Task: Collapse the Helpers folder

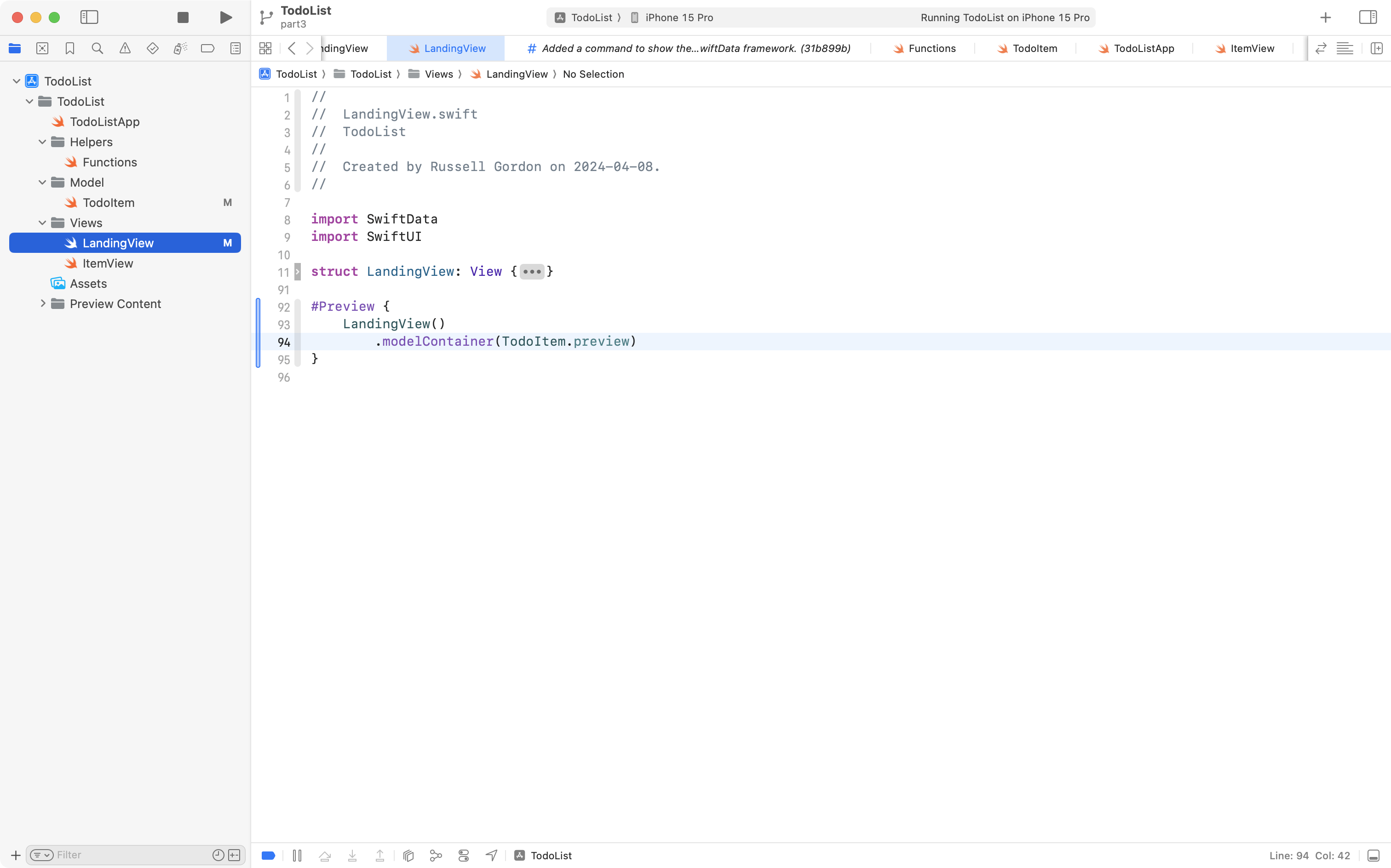Action: pyautogui.click(x=42, y=142)
